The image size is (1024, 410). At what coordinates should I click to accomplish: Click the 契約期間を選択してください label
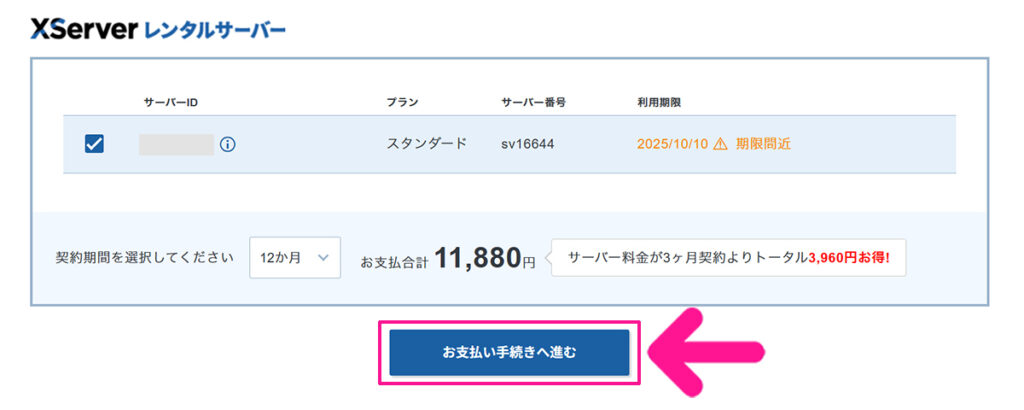(x=145, y=258)
